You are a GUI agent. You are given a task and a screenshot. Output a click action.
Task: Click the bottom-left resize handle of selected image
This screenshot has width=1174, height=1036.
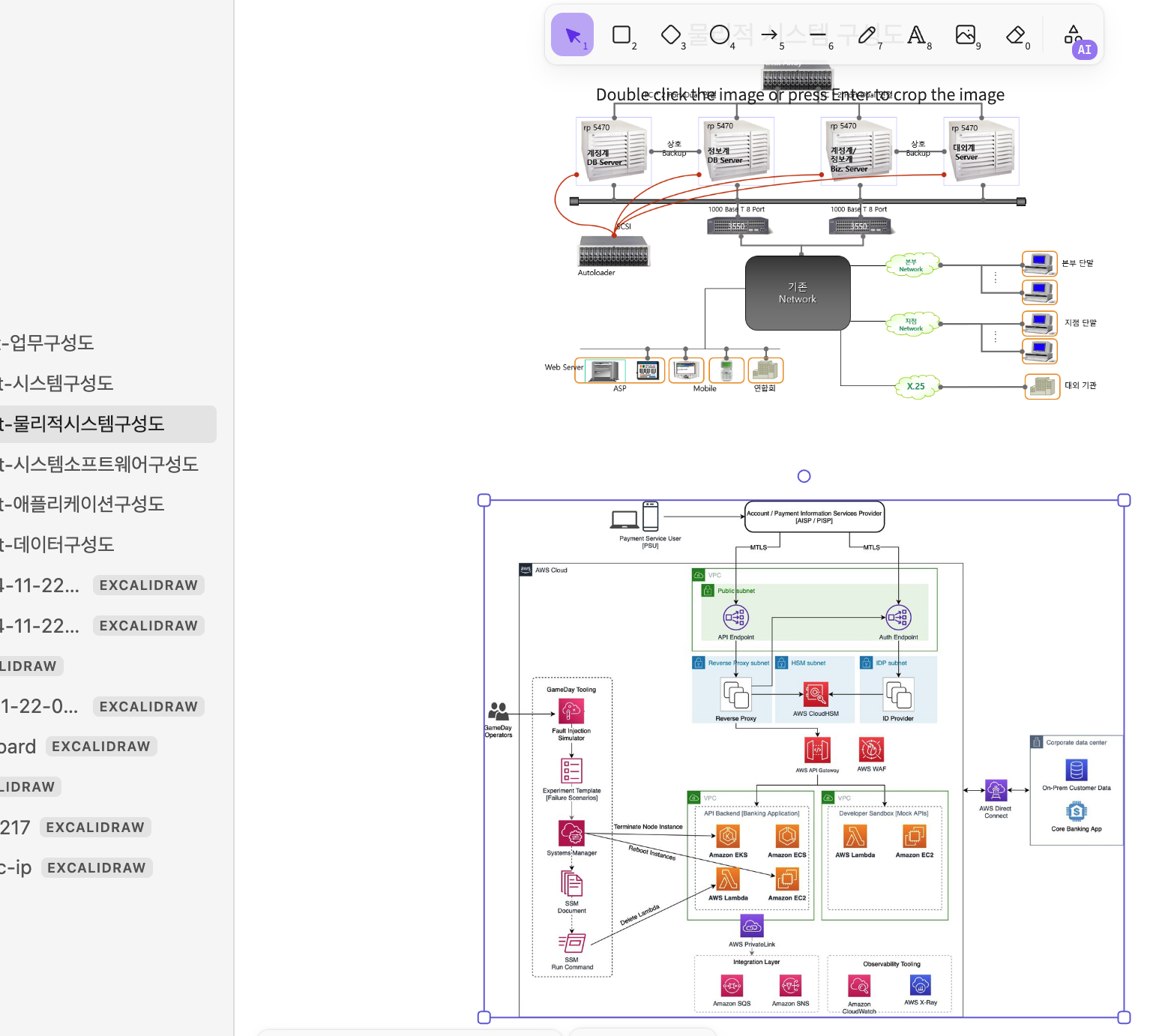tap(484, 1017)
